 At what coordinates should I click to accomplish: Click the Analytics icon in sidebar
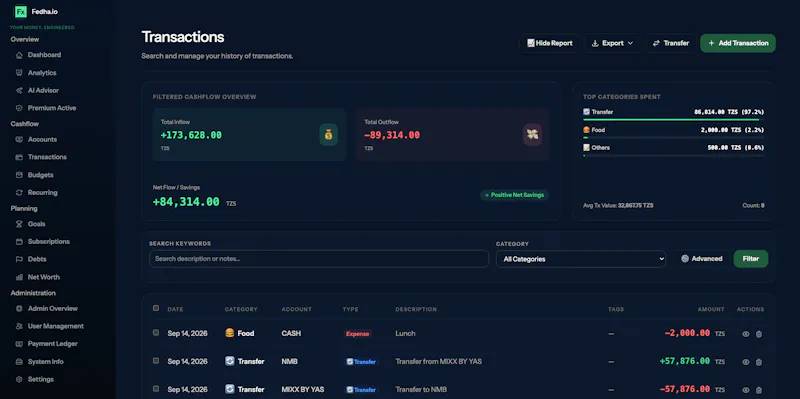pos(19,73)
